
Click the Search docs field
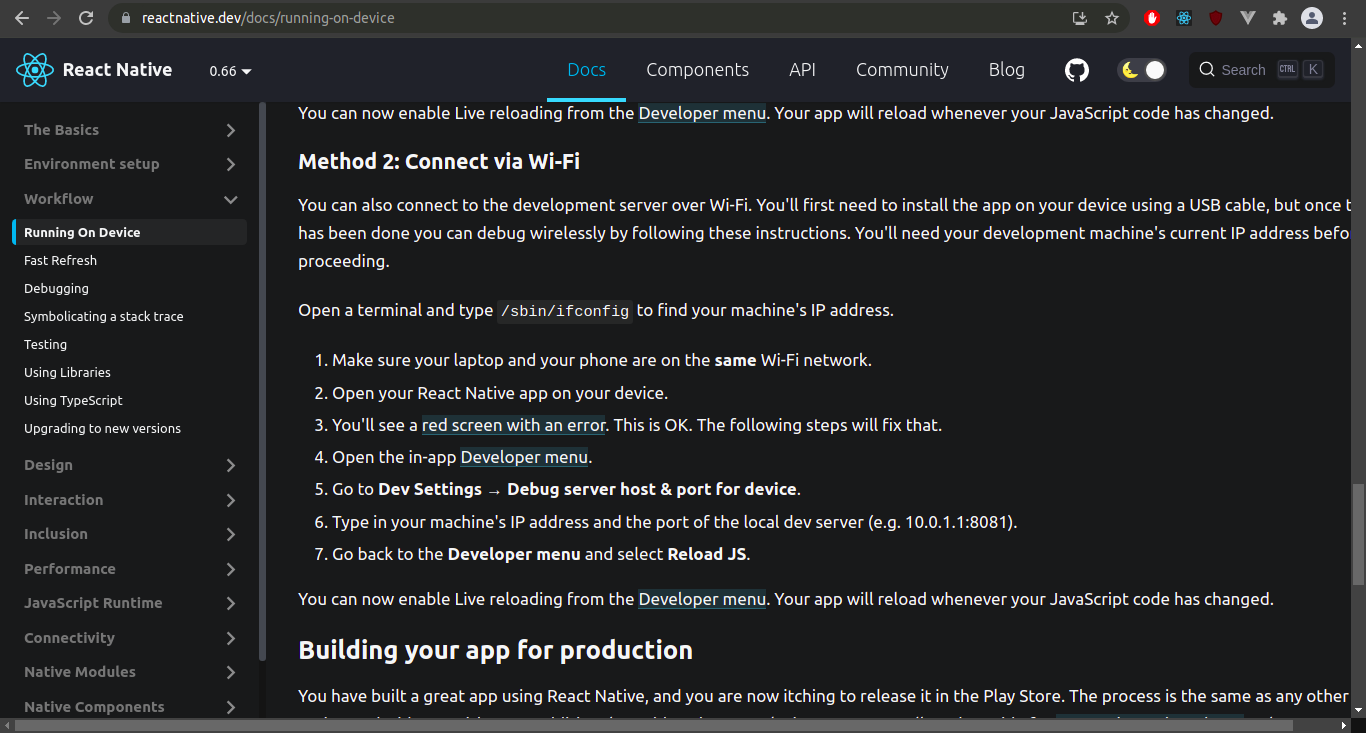[1261, 70]
